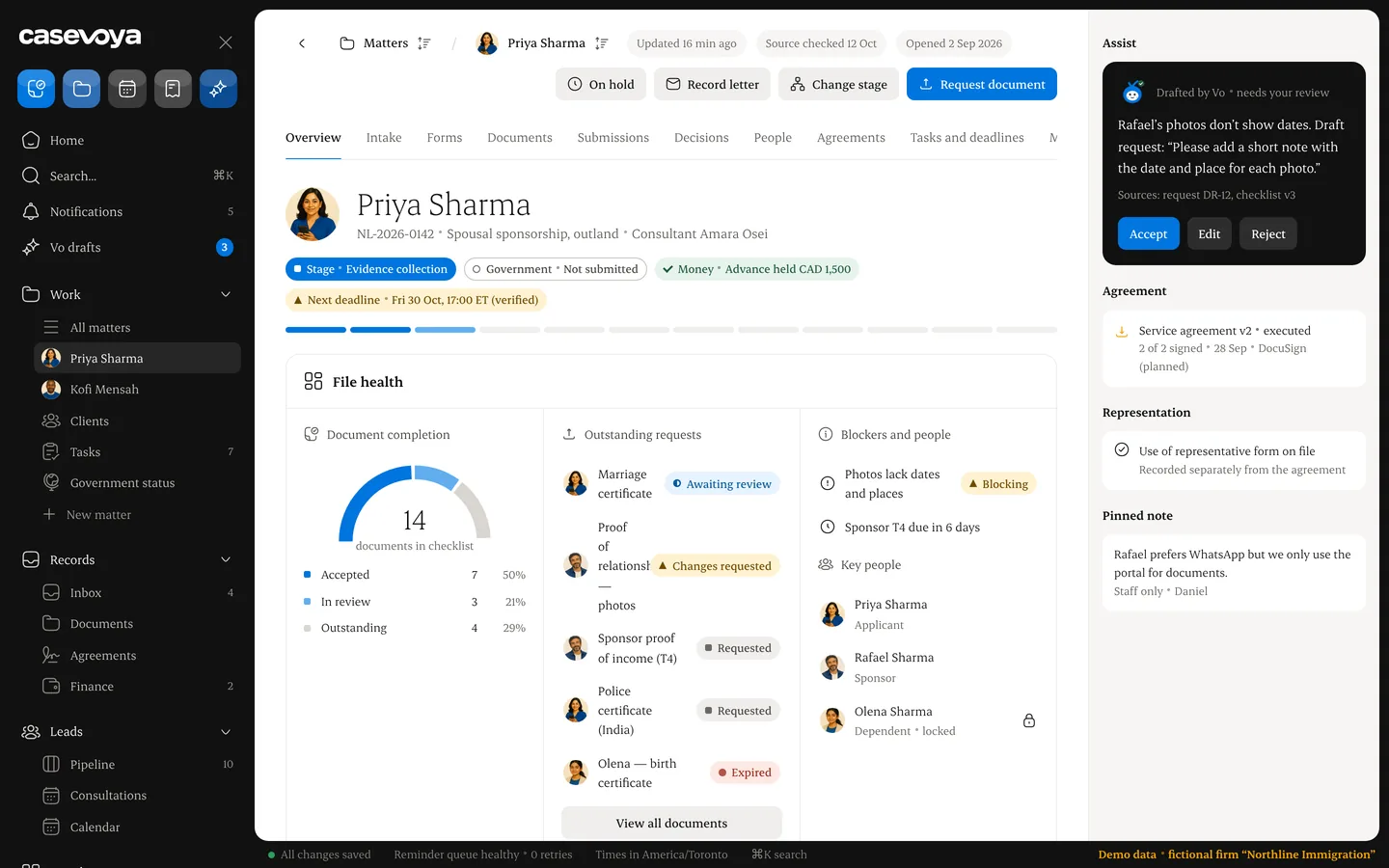Open Matters sort options icon
Screen dimensions: 1389x868
(x=423, y=43)
